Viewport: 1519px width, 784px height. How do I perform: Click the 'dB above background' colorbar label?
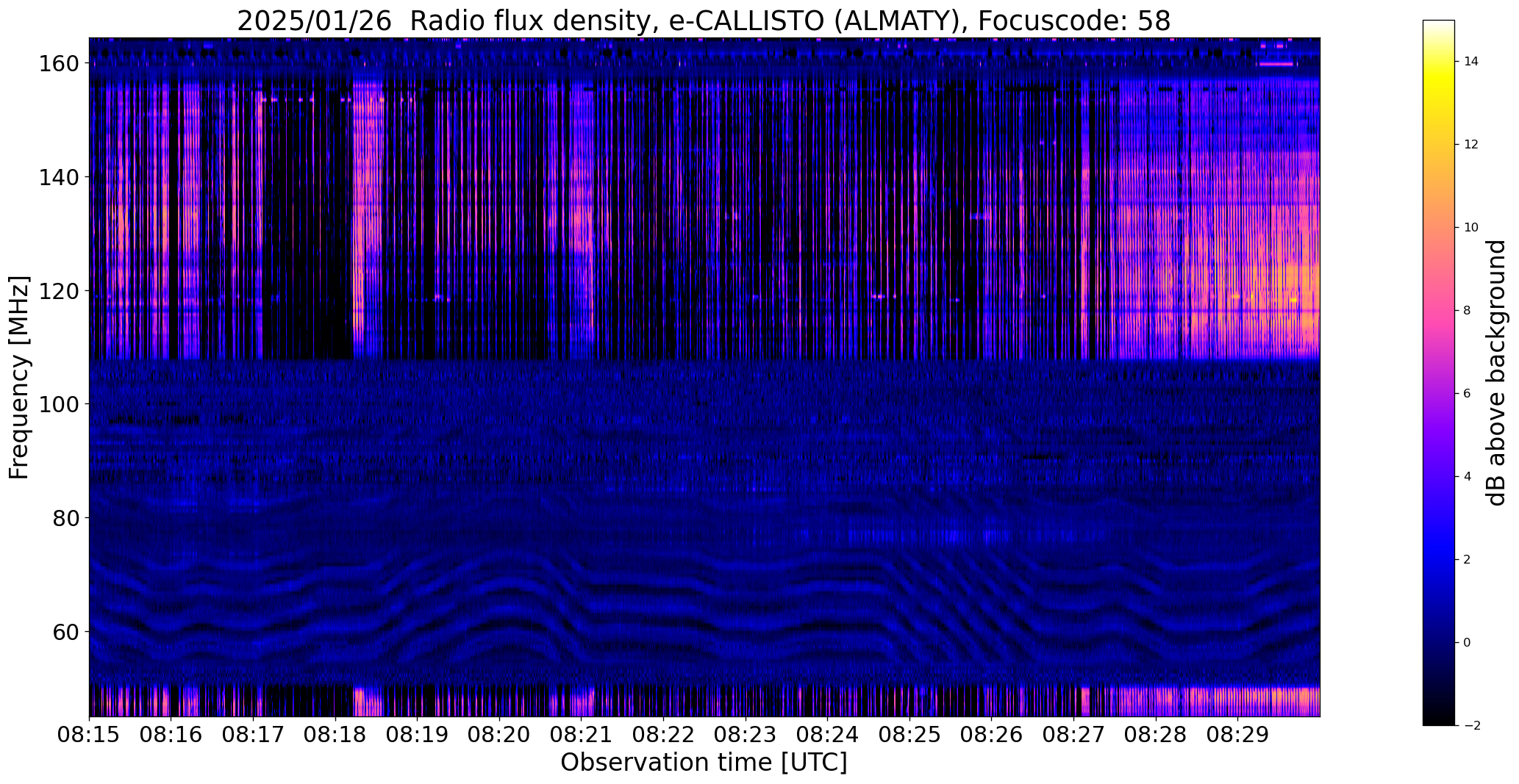1496,373
